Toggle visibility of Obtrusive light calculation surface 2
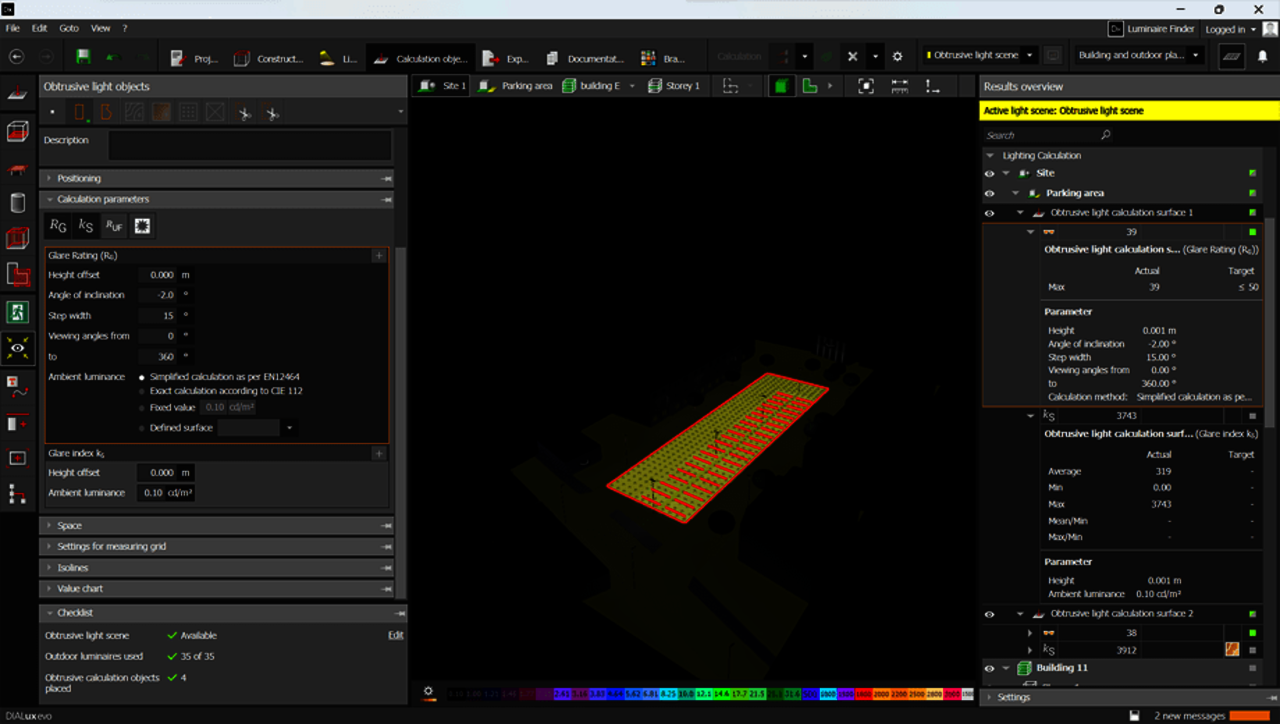The width and height of the screenshot is (1280, 724). pos(989,614)
